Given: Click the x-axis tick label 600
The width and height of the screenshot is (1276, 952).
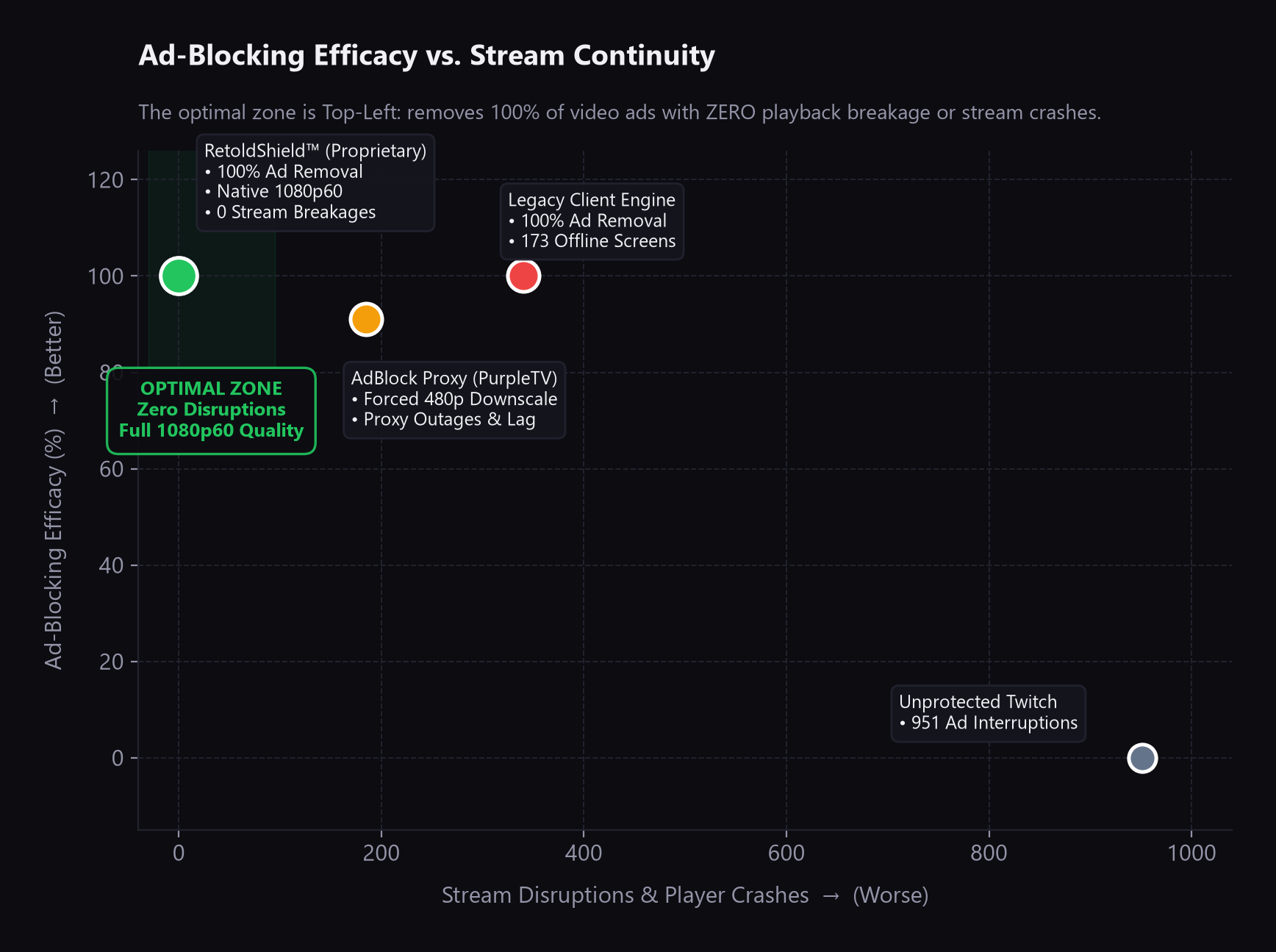Looking at the screenshot, I should click(x=786, y=853).
